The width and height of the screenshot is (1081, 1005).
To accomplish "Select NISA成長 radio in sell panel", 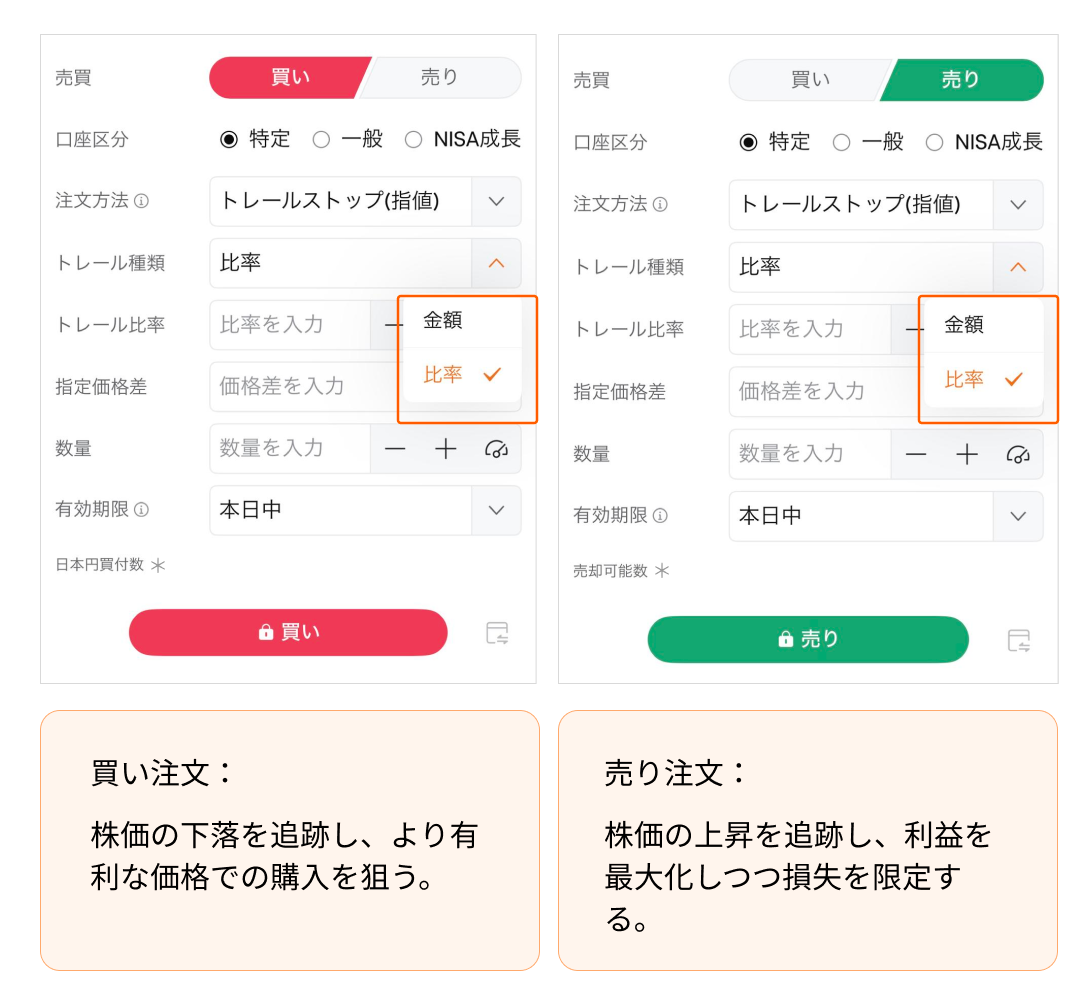I will pos(934,143).
